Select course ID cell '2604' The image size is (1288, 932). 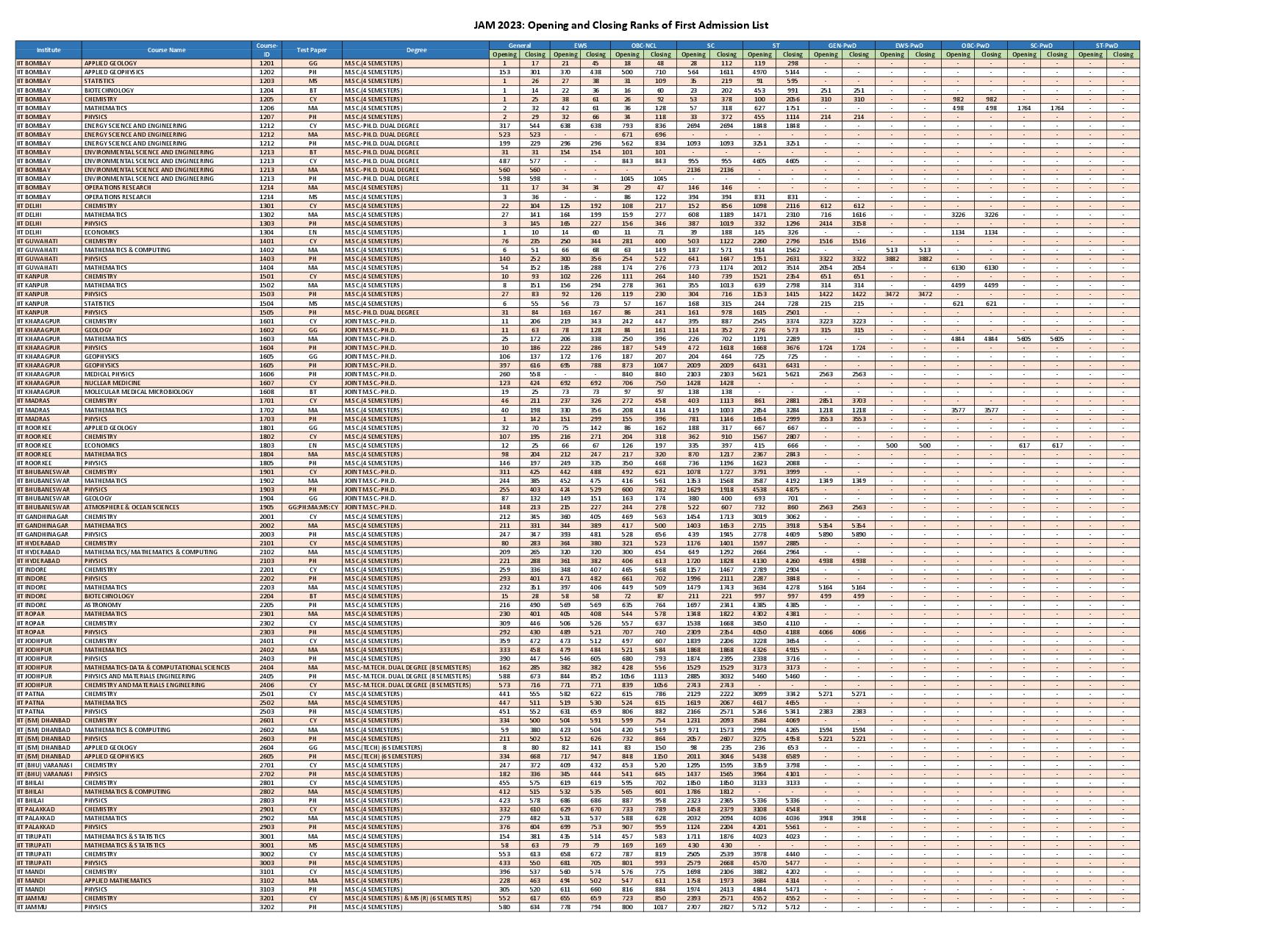tap(267, 748)
